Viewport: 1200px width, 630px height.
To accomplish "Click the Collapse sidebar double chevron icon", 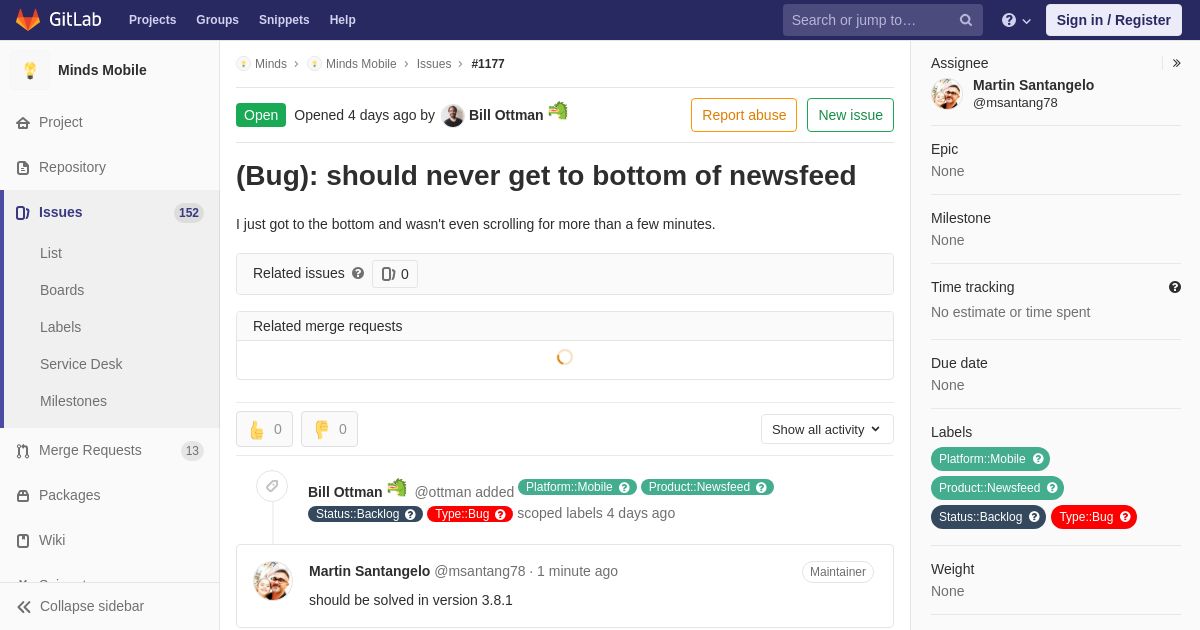I will (x=24, y=606).
